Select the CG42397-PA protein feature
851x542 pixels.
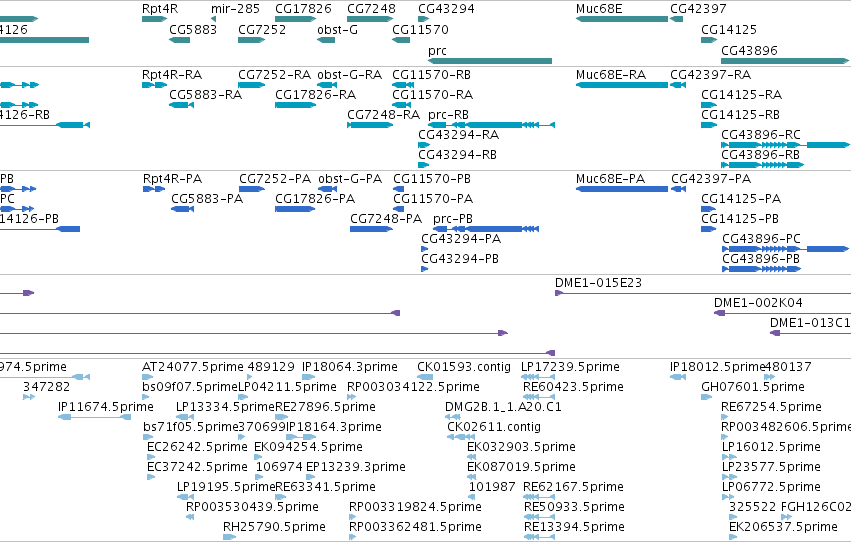pyautogui.click(x=678, y=189)
